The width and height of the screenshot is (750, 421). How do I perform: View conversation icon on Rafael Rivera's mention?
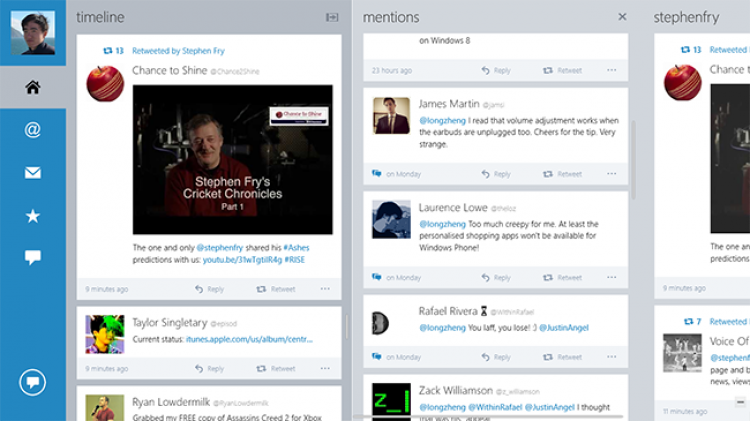pyautogui.click(x=377, y=356)
